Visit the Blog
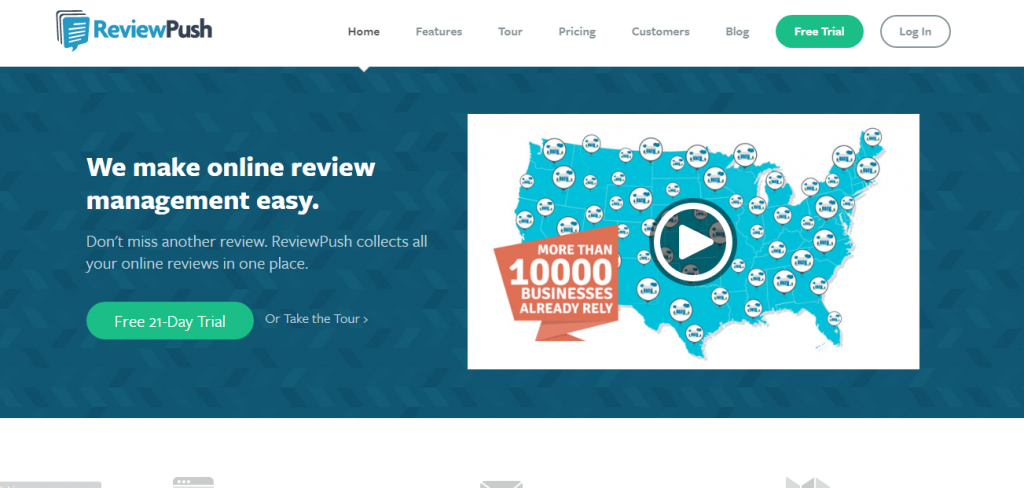Image resolution: width=1024 pixels, height=488 pixels. click(737, 31)
